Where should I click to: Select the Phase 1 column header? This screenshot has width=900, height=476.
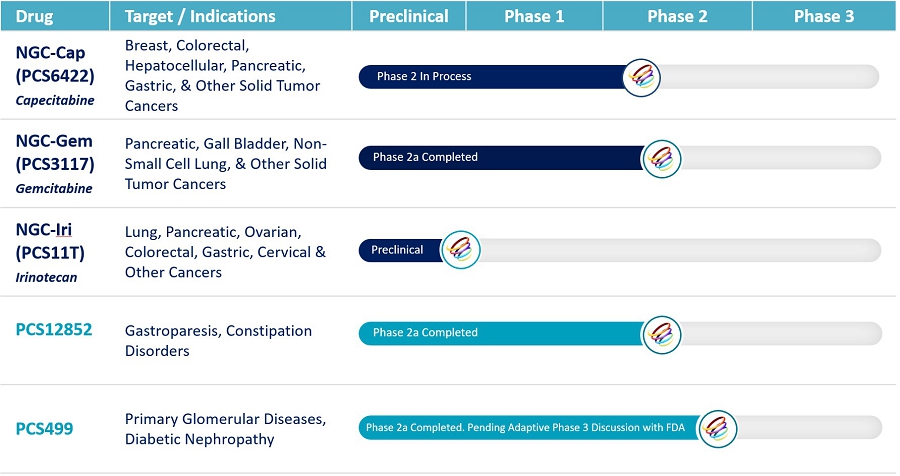534,16
